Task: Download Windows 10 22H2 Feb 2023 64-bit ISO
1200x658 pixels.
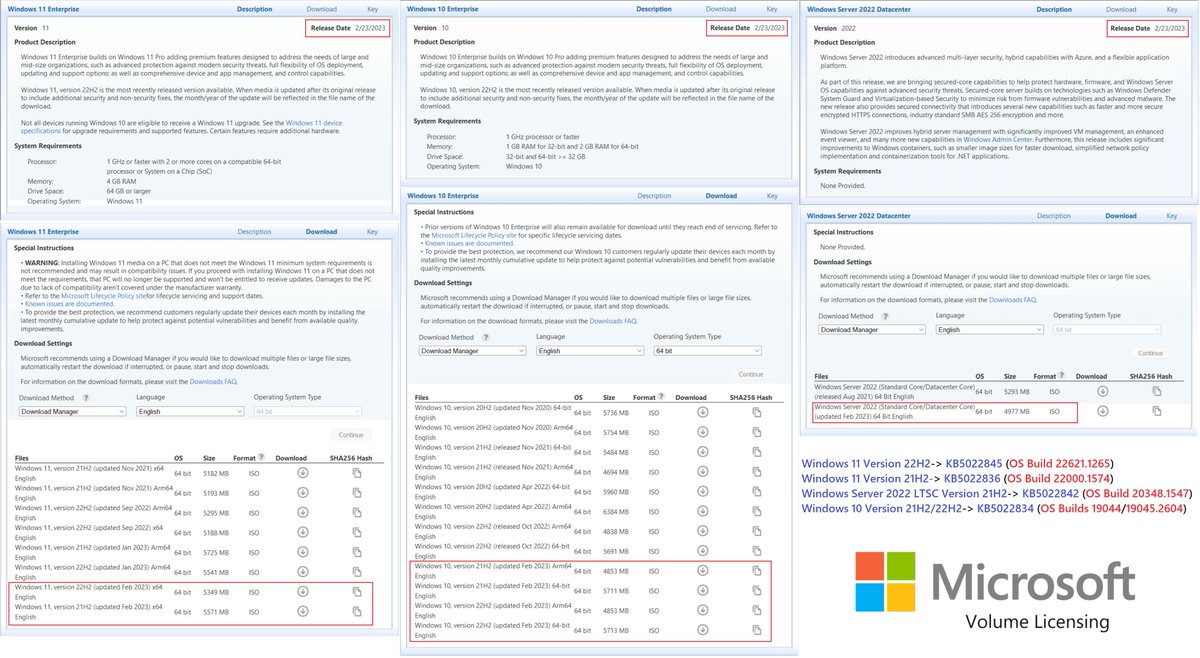Action: (703, 628)
